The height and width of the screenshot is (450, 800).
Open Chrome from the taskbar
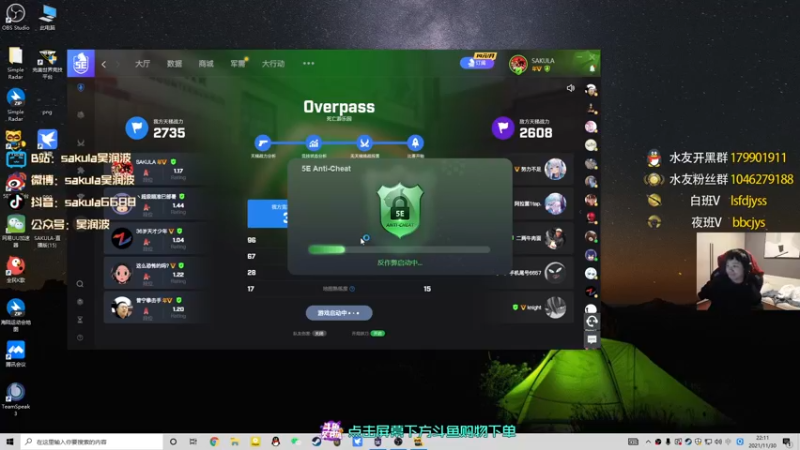point(214,442)
